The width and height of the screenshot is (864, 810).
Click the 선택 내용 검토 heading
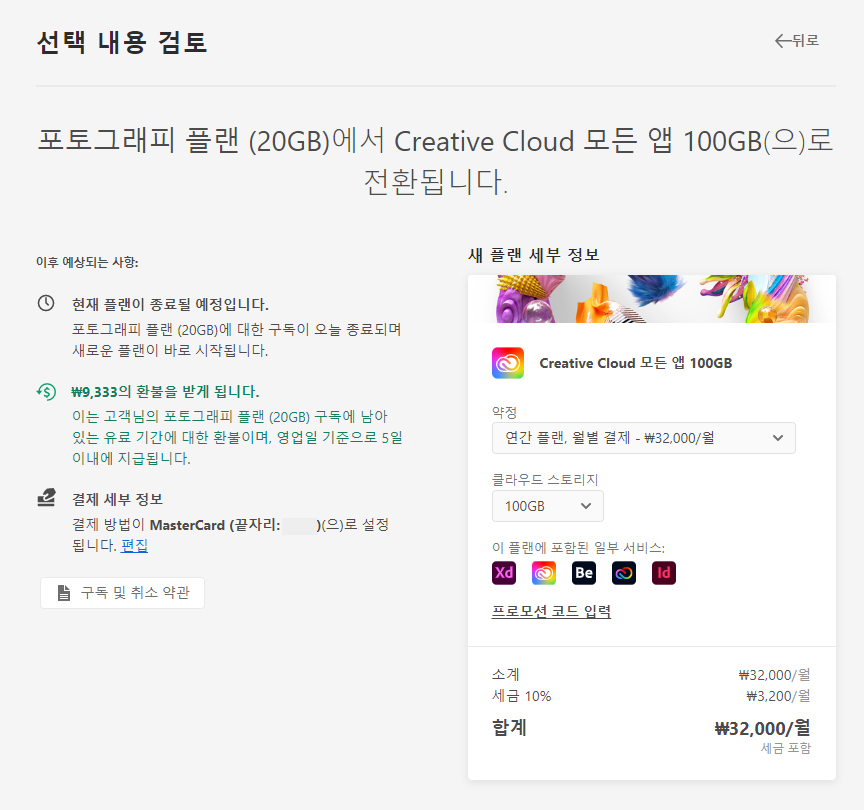(122, 42)
